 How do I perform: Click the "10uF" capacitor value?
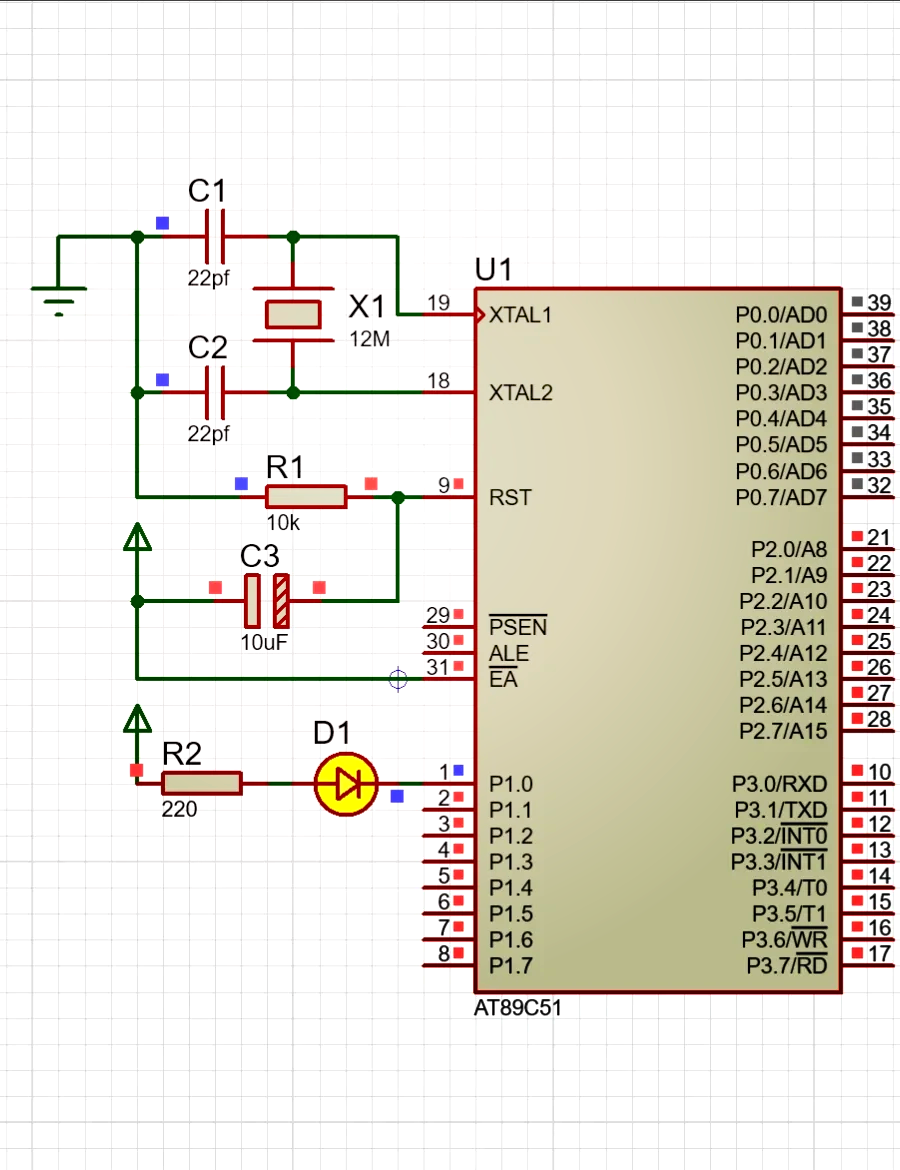tap(263, 642)
